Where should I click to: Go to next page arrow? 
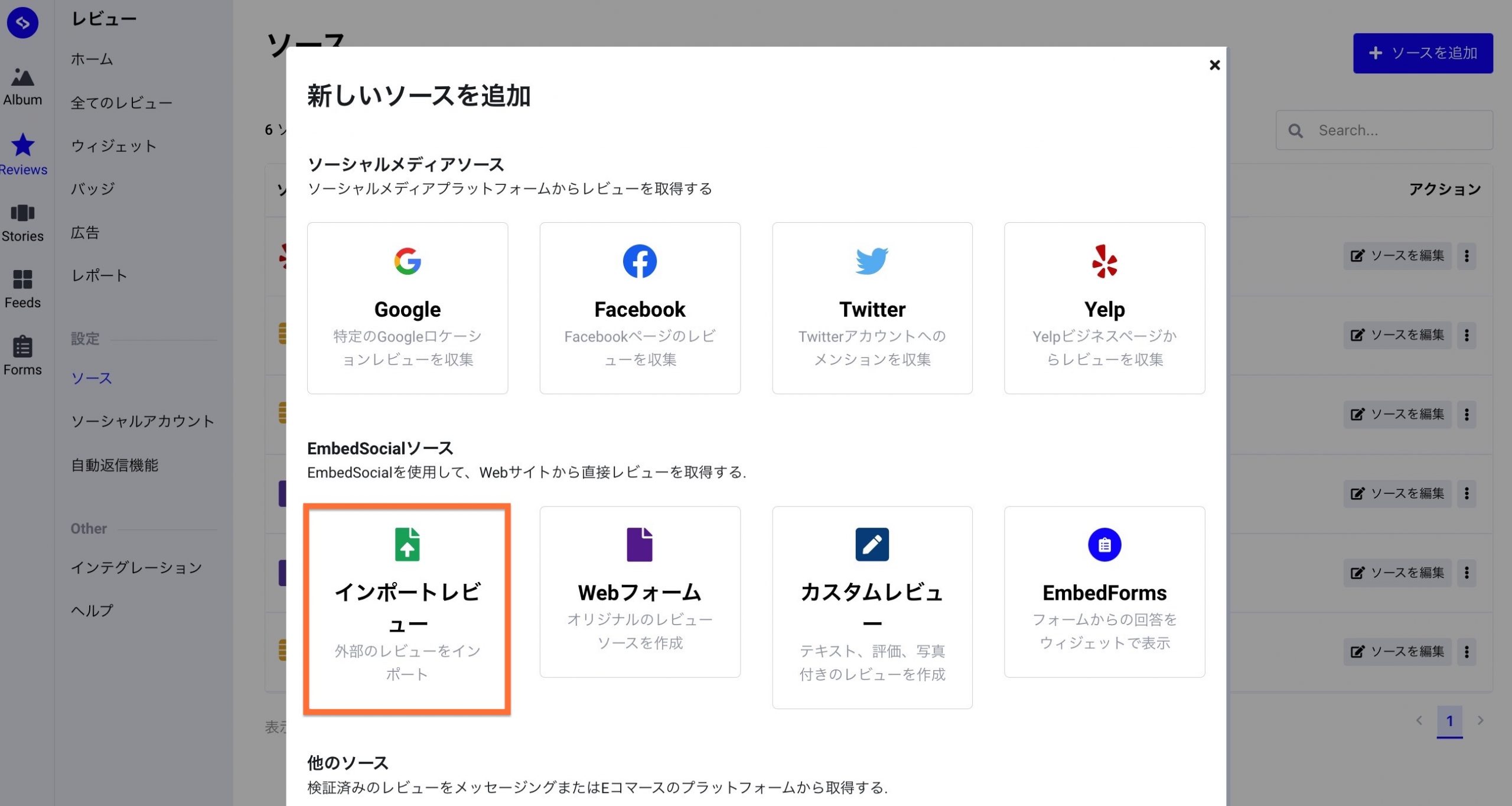coord(1480,720)
